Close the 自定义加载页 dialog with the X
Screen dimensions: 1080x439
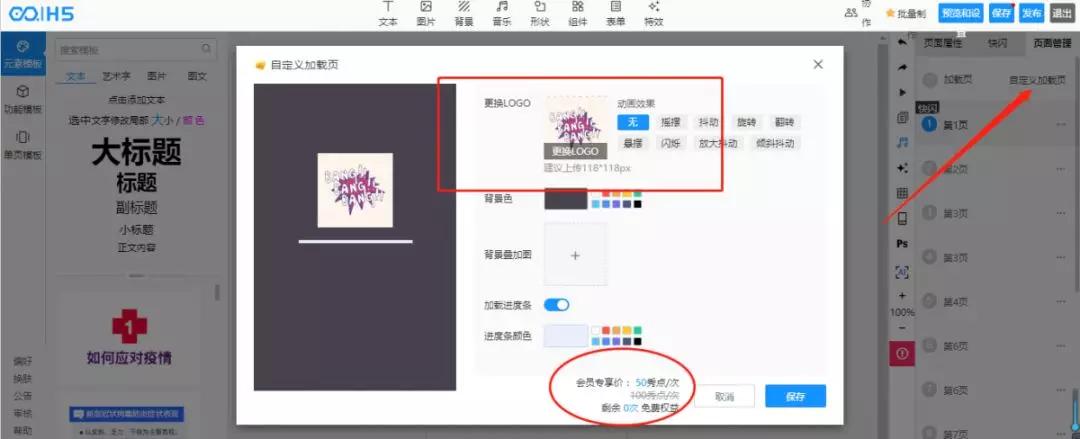[x=818, y=64]
